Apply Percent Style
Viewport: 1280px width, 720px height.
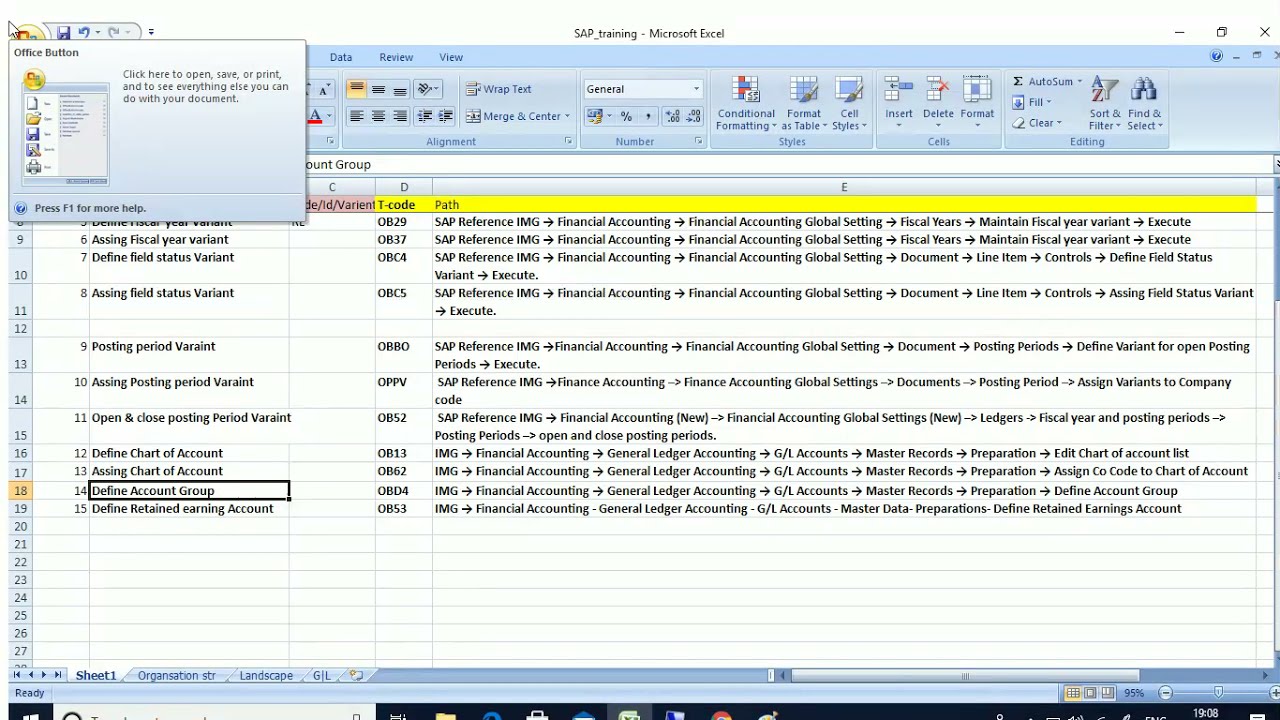point(626,116)
